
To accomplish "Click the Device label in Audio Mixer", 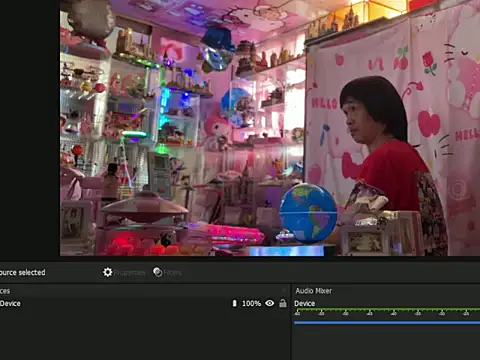I will tap(305, 304).
